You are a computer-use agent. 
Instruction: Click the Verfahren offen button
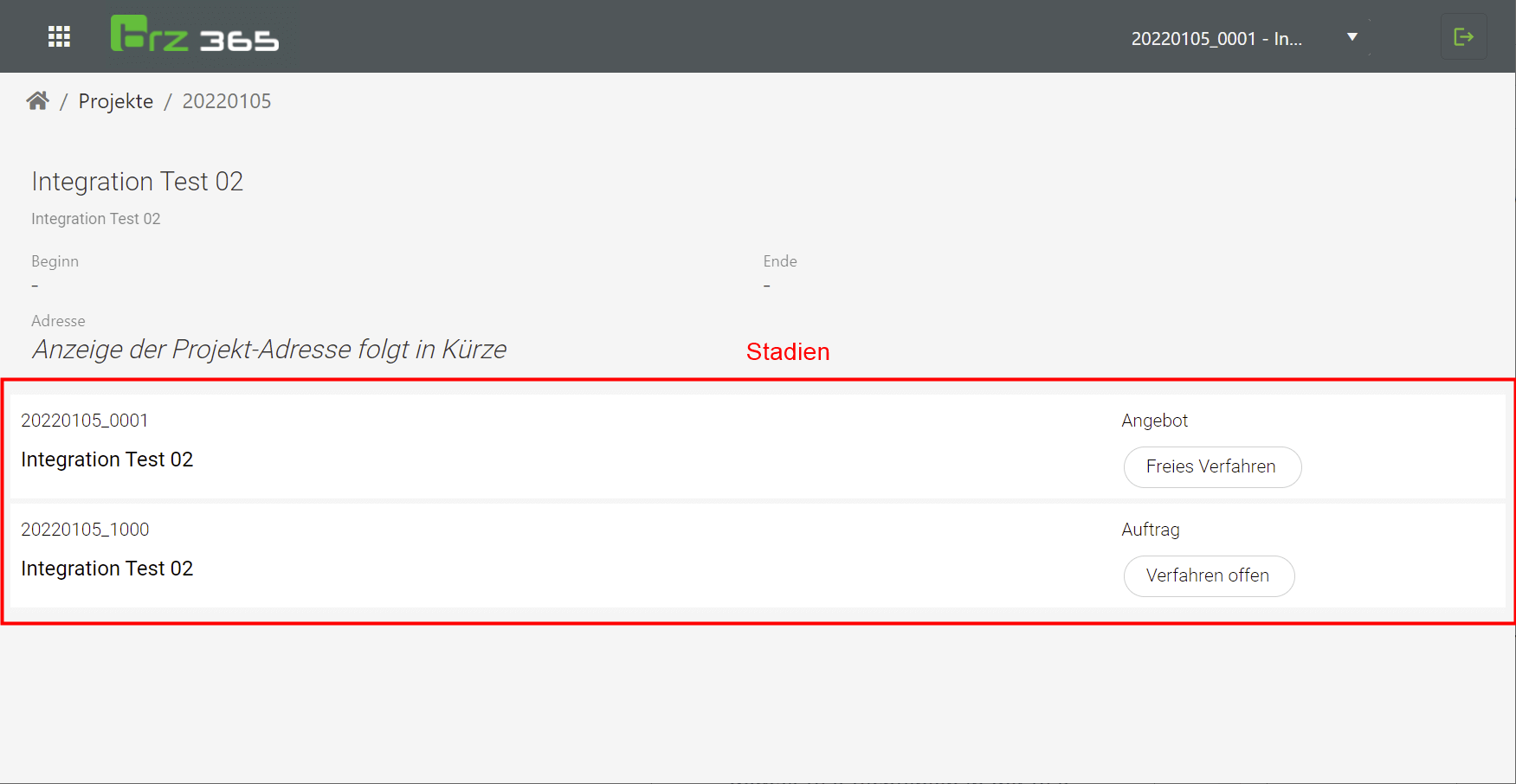[1208, 575]
